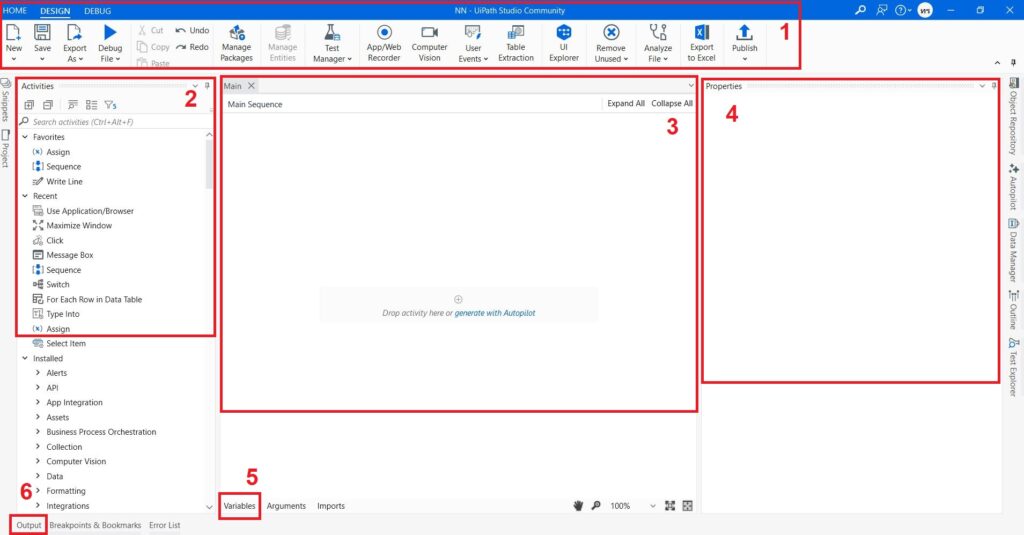Collapse the Favorites section

pyautogui.click(x=24, y=137)
